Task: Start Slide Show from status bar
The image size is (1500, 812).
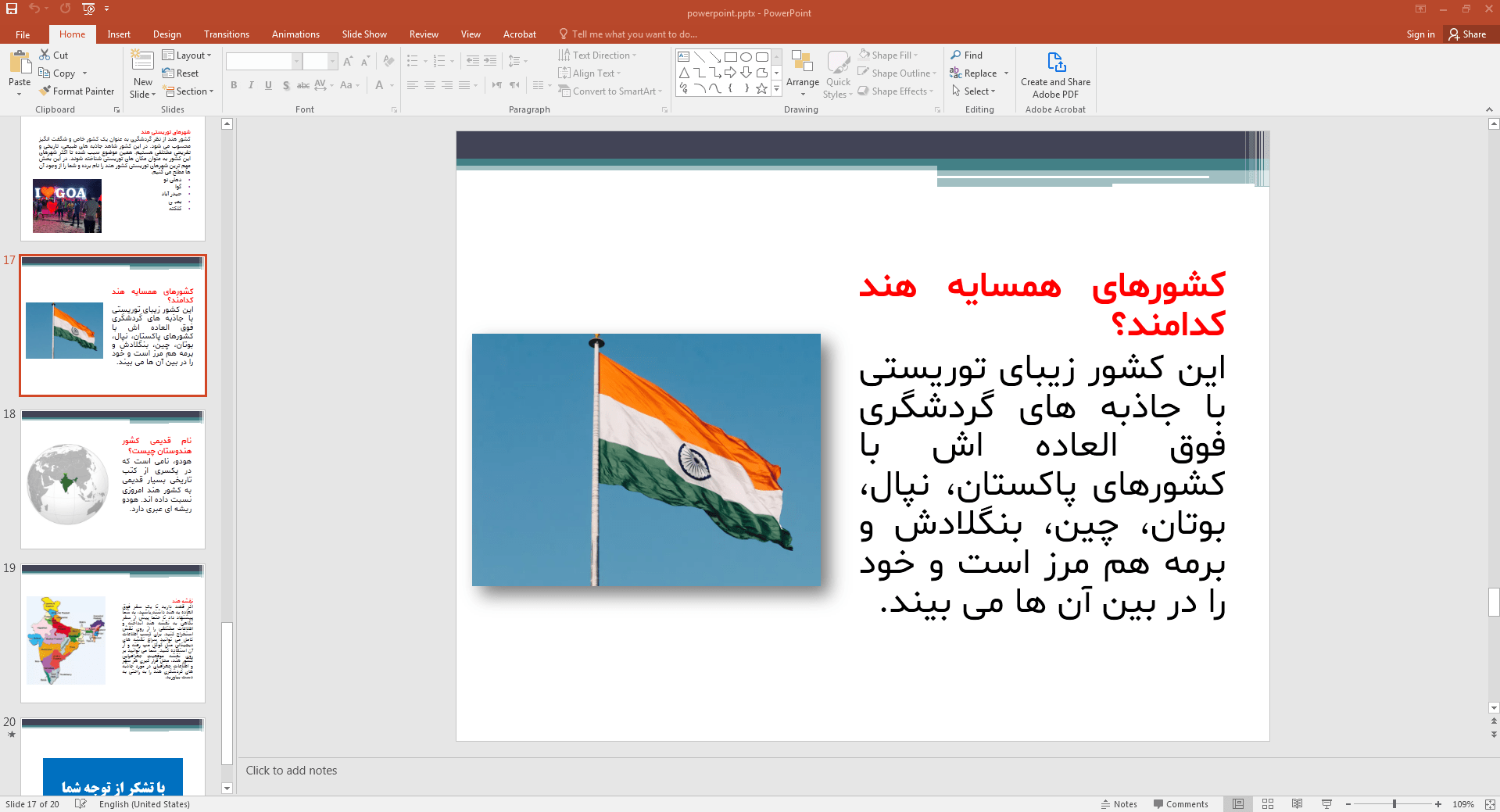Action: (1326, 804)
